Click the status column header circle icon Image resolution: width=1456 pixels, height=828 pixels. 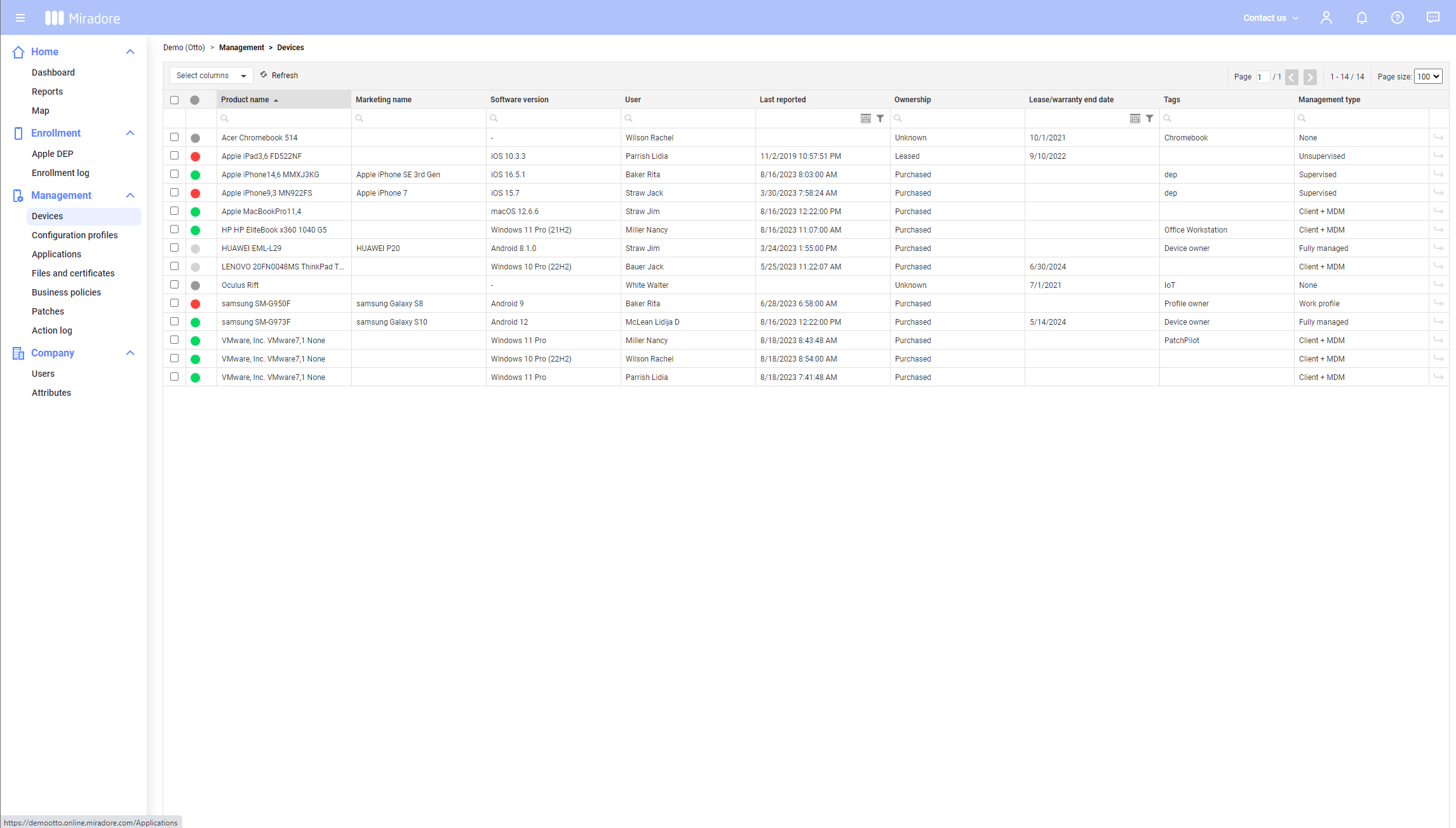tap(195, 100)
